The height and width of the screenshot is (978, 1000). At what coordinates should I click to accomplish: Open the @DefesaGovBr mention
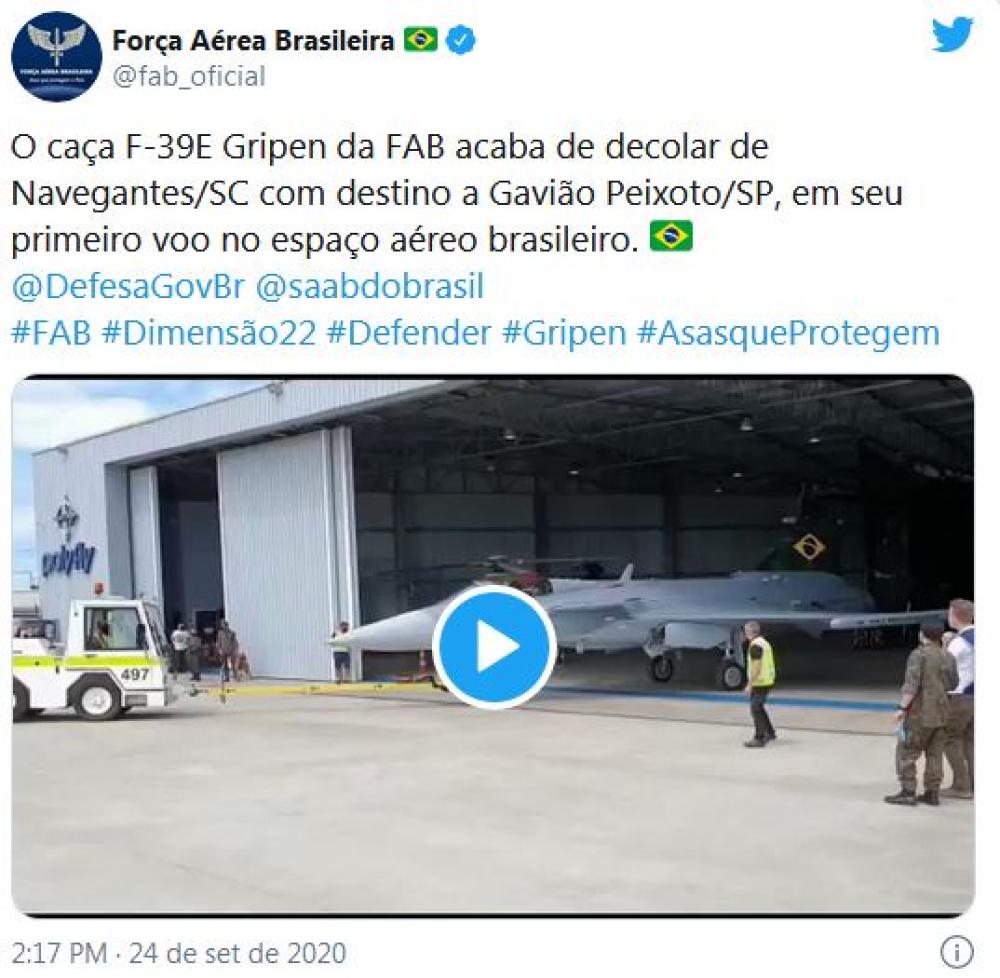pos(128,286)
